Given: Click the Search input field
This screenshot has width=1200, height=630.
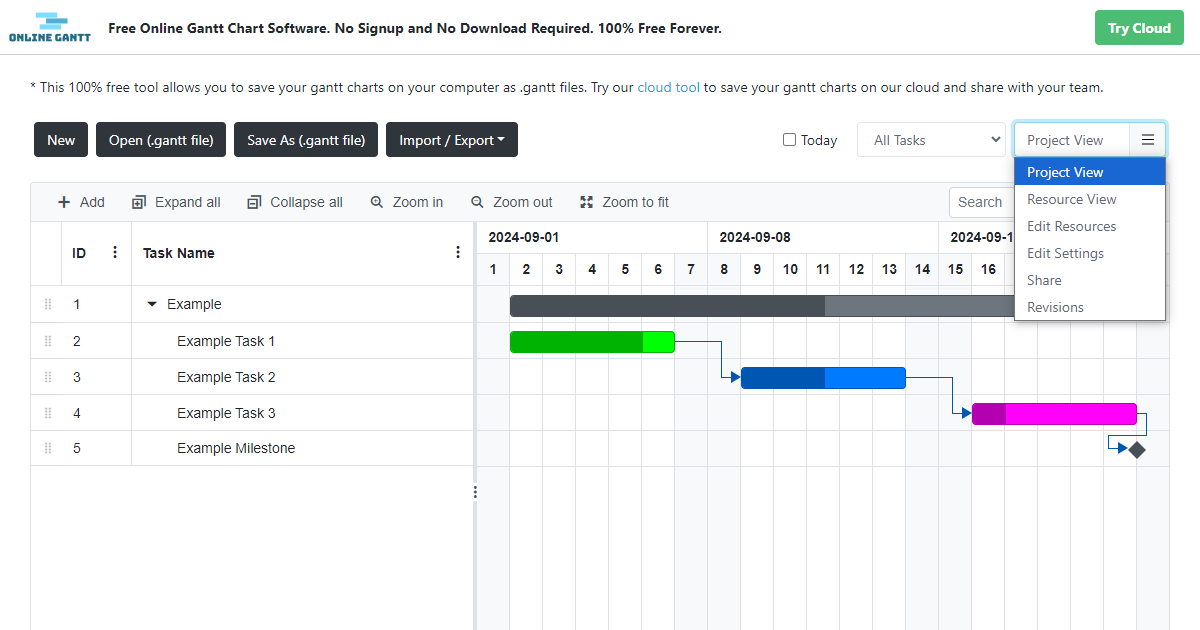Looking at the screenshot, I should click(982, 202).
